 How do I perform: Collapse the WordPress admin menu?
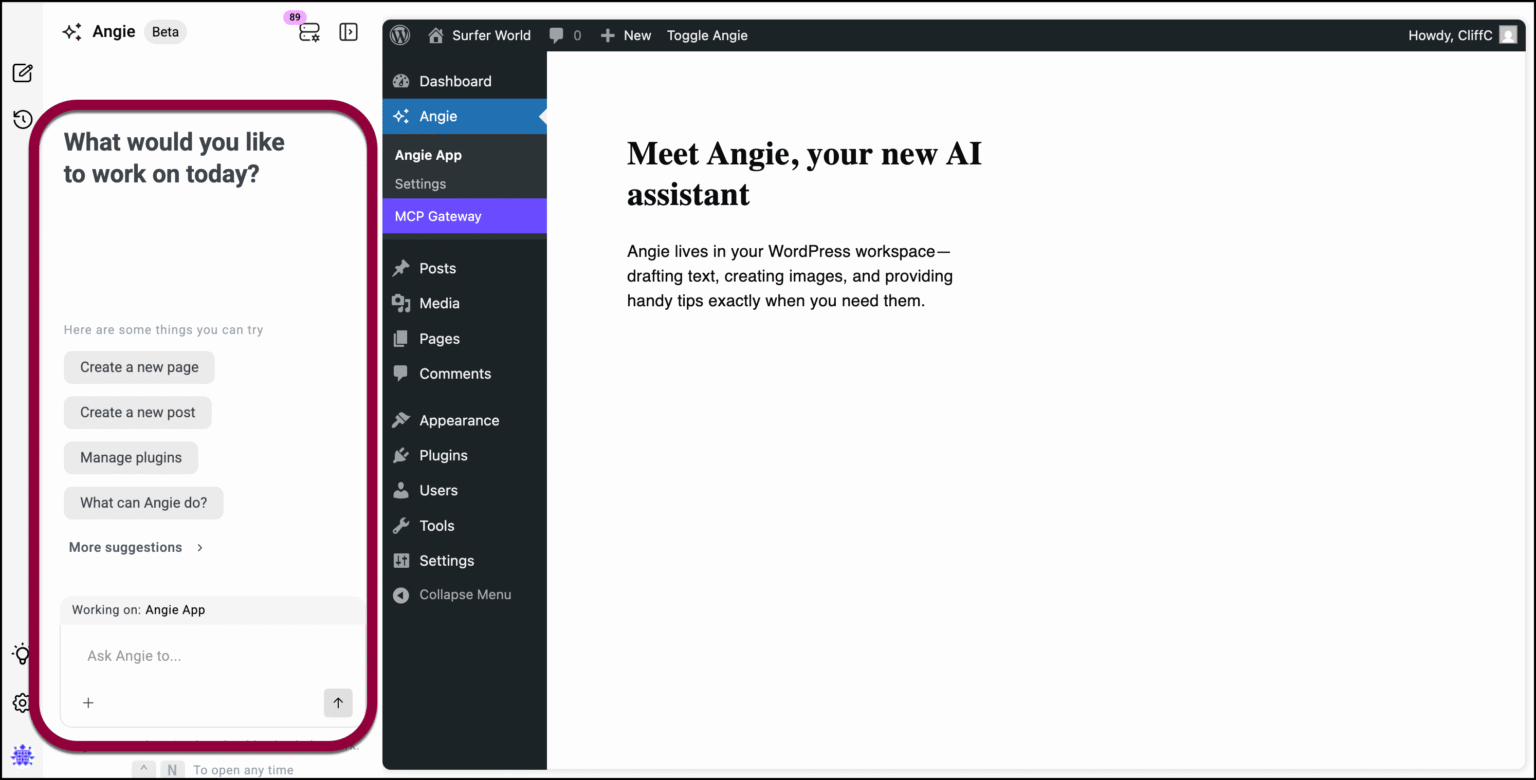tap(465, 595)
